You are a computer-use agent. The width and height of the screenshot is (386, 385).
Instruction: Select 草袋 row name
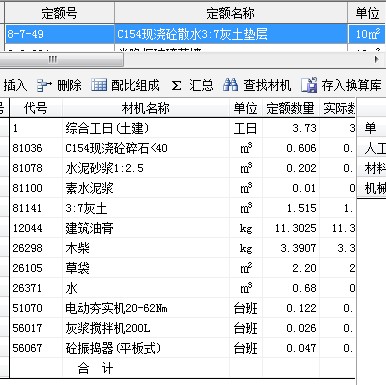point(77,268)
